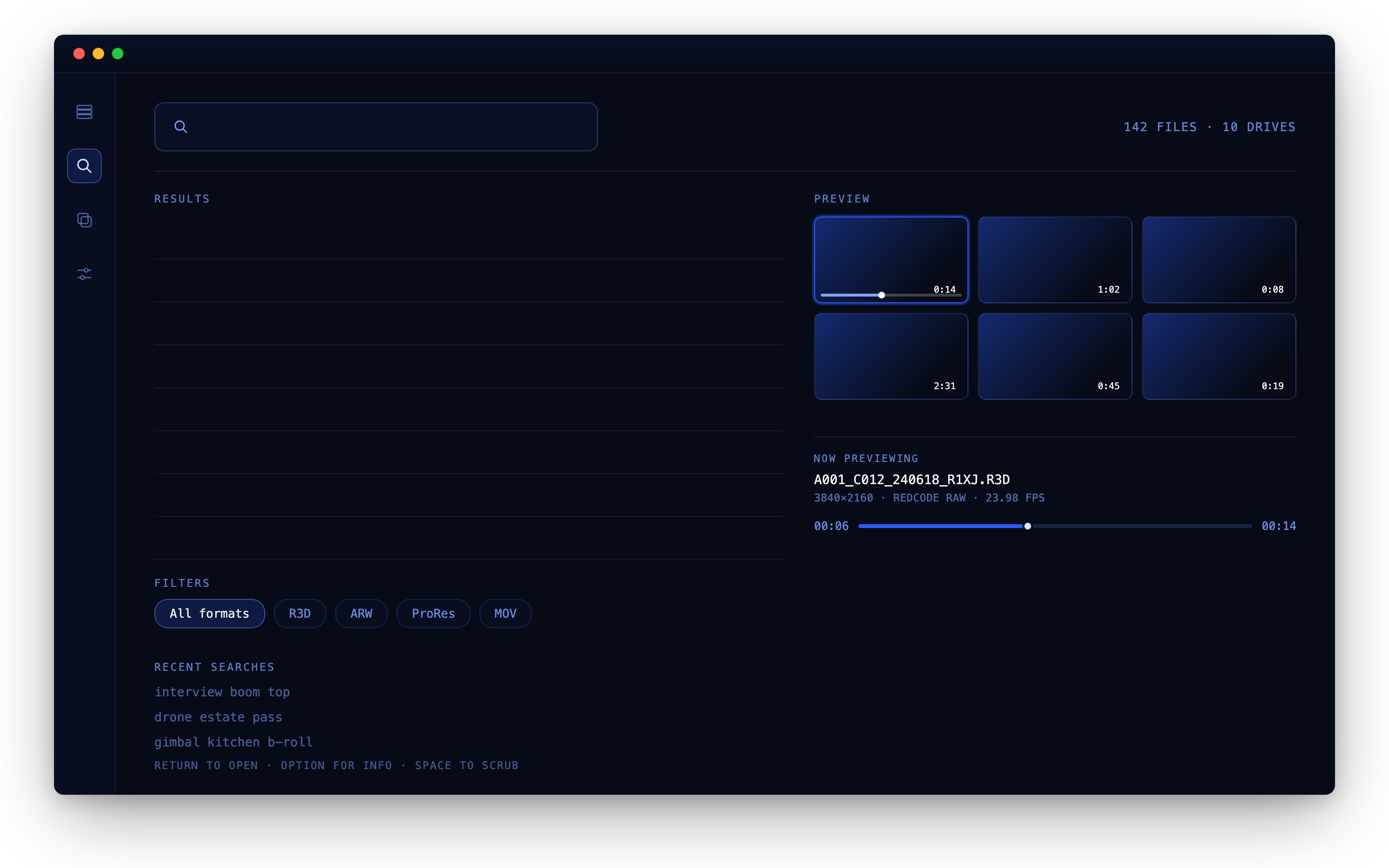Rerun recent search interview boom top

point(222,692)
